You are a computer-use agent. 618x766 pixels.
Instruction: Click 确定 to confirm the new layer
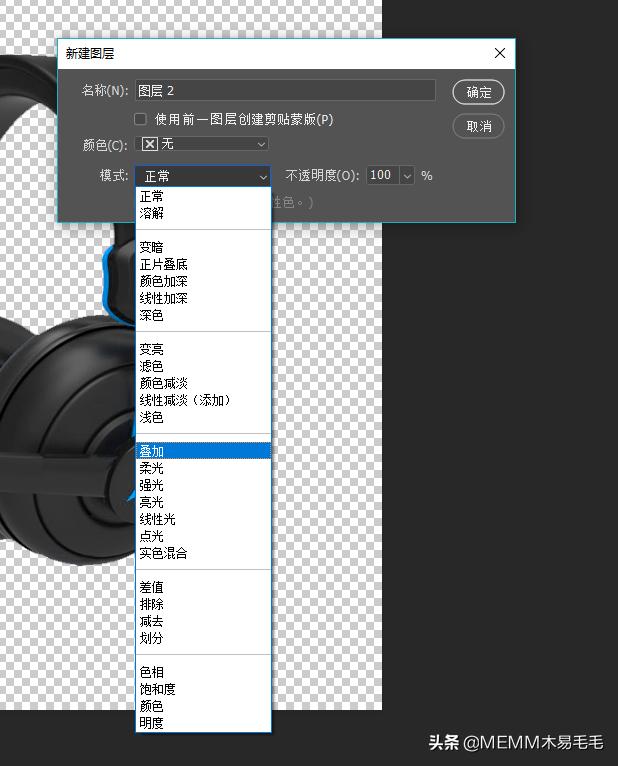[x=478, y=92]
